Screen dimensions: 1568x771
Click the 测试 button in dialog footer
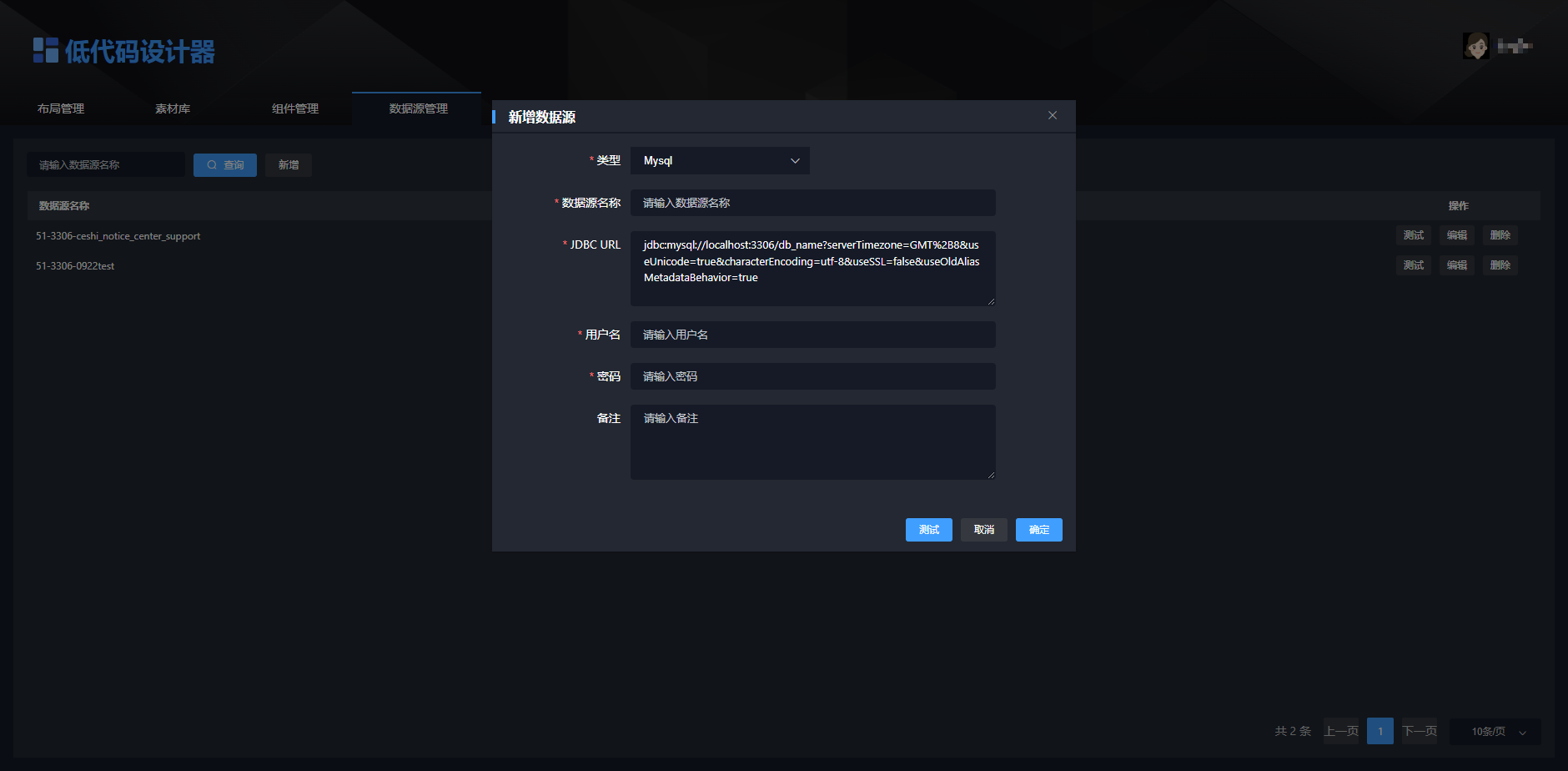[929, 530]
